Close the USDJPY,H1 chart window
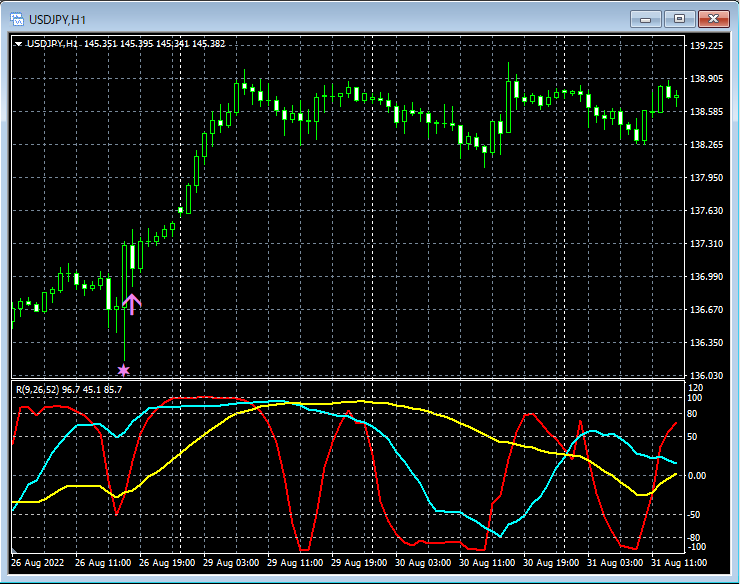Image resolution: width=741 pixels, height=584 pixels. (x=713, y=19)
